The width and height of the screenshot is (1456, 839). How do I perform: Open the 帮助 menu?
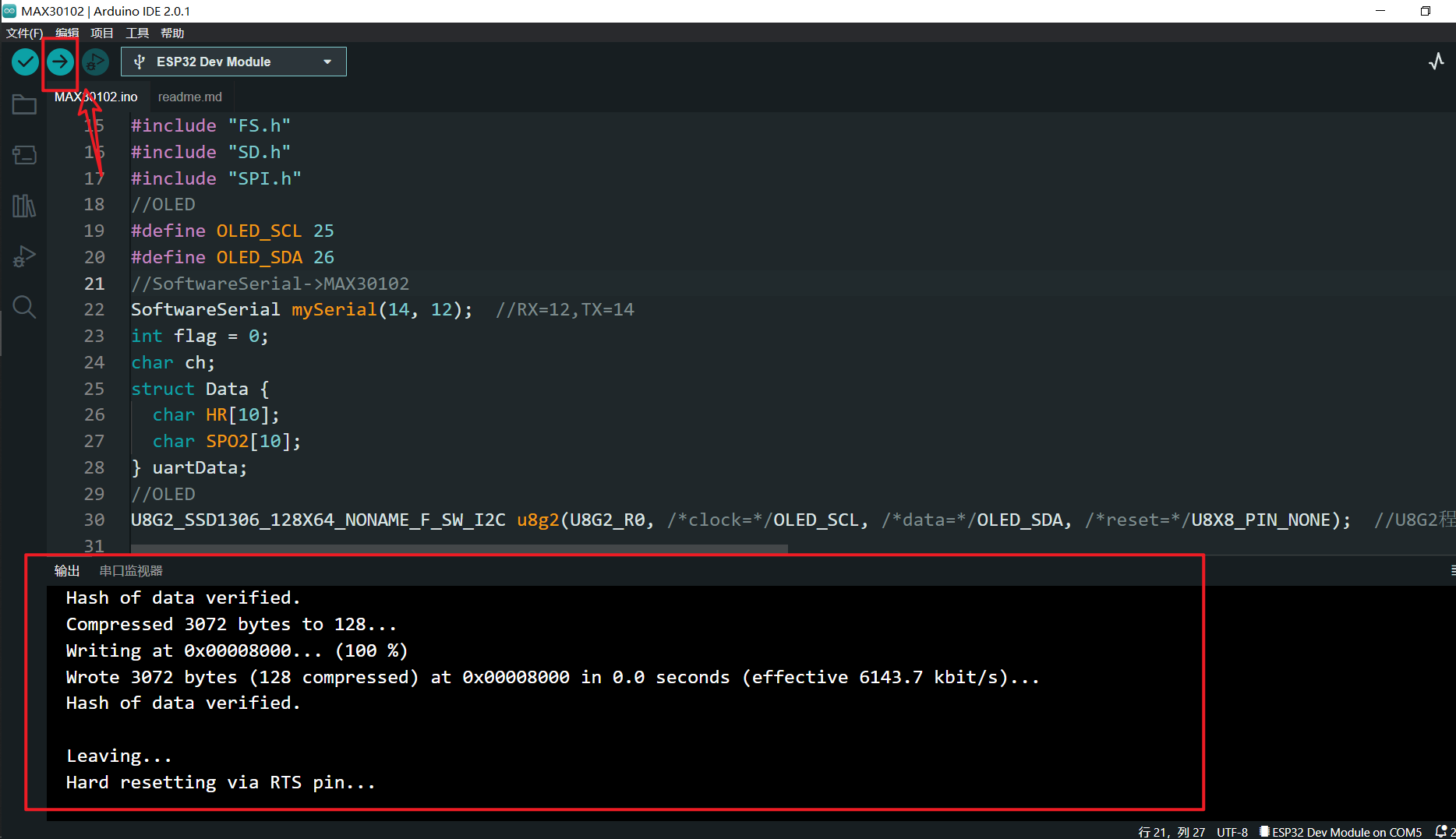(172, 33)
